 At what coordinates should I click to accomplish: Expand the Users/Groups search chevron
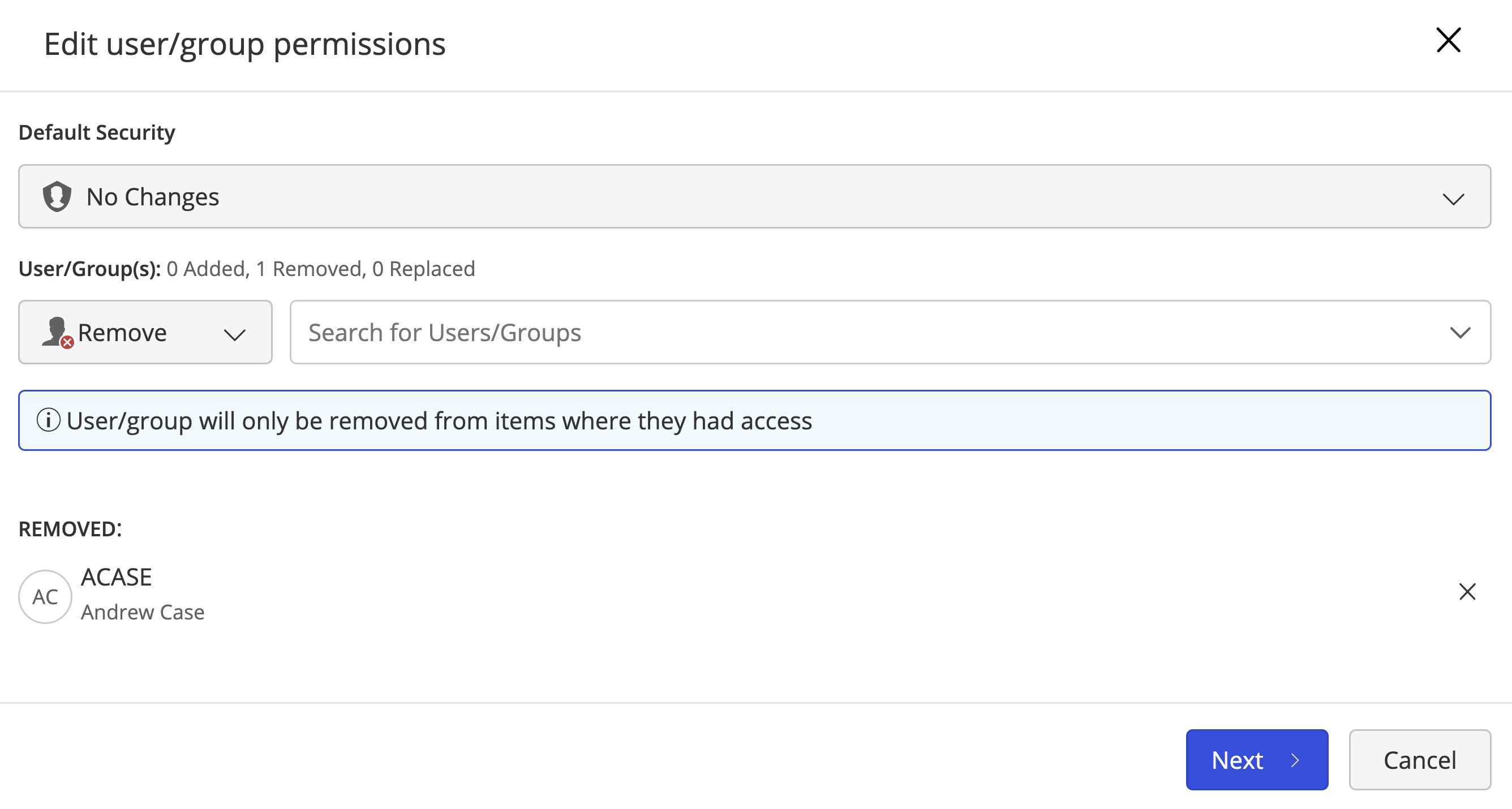(1460, 333)
